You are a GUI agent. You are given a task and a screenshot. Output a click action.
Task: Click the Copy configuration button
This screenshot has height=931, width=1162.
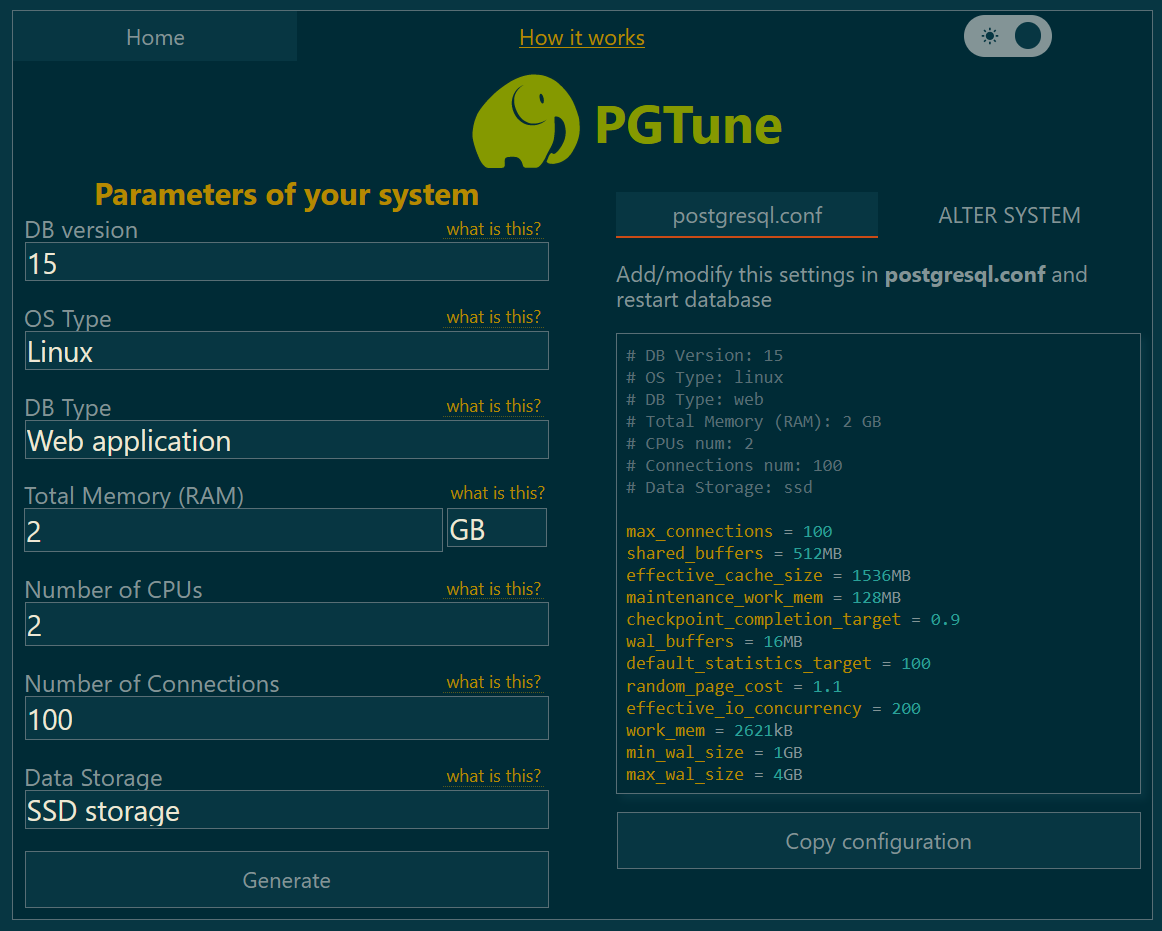pos(878,841)
